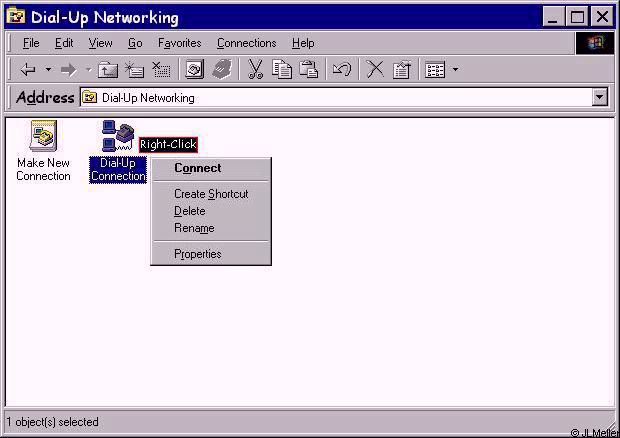Open the Connections menu
Image resolution: width=620 pixels, height=438 pixels.
click(x=246, y=43)
